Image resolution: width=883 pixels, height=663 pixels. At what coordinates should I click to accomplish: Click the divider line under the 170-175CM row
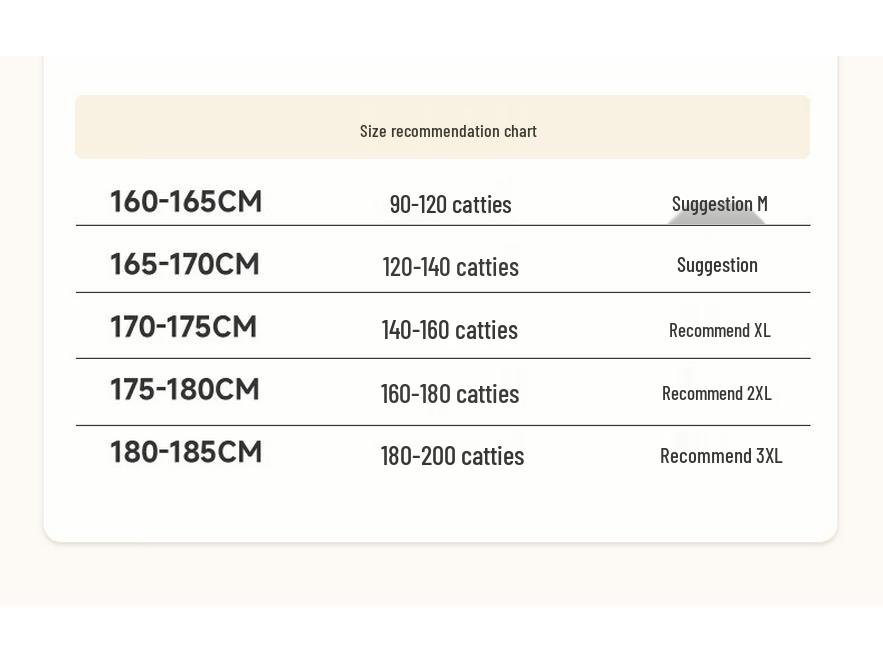pos(443,358)
